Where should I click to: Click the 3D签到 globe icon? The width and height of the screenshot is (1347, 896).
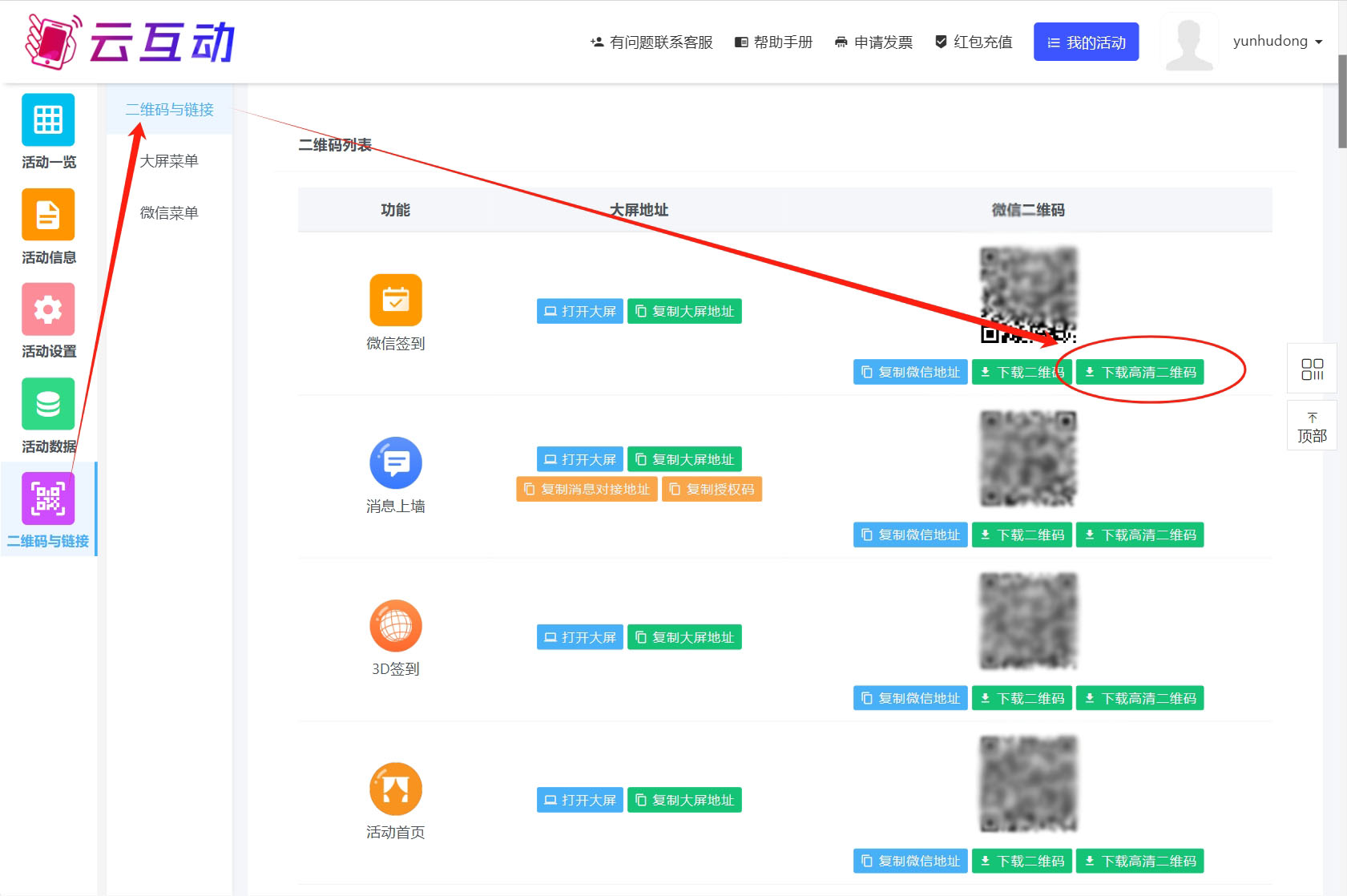click(395, 625)
